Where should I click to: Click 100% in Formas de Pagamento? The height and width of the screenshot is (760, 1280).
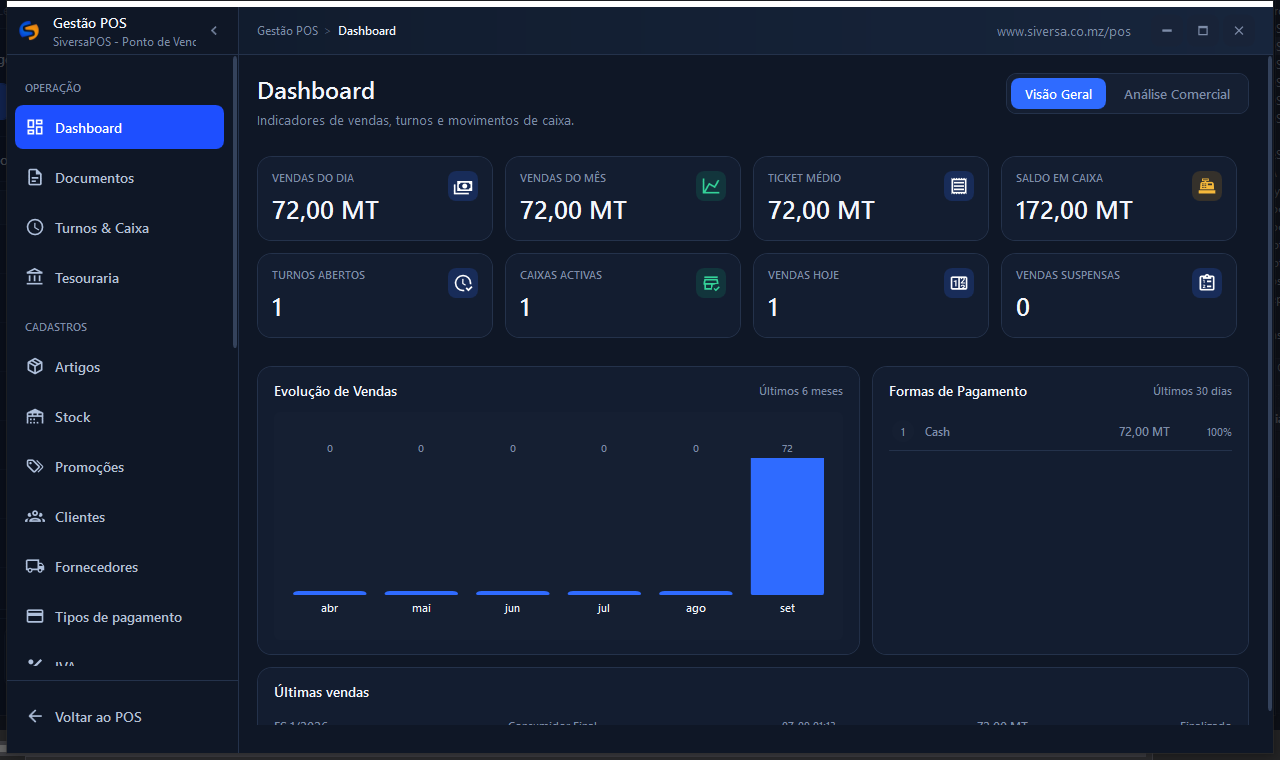tap(1219, 432)
